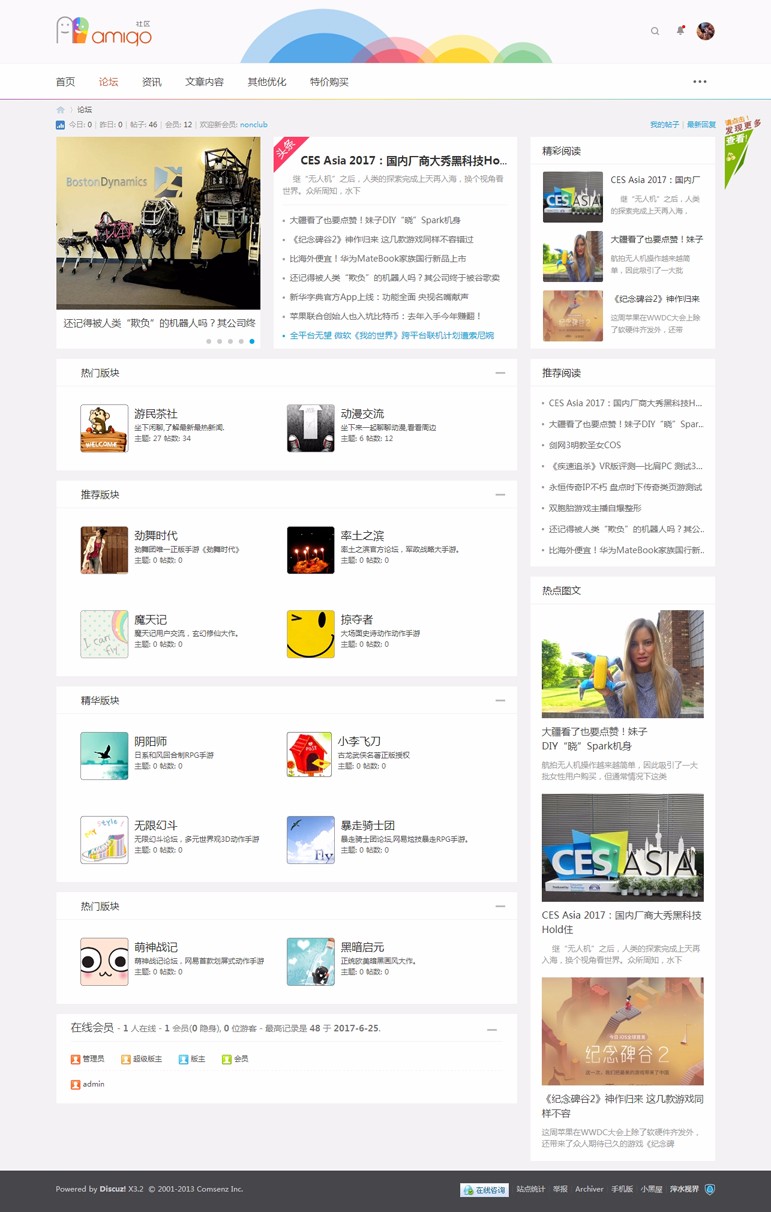This screenshot has height=1212, width=771.
Task: Collapse the first 热门版块 section
Action: pos(500,373)
